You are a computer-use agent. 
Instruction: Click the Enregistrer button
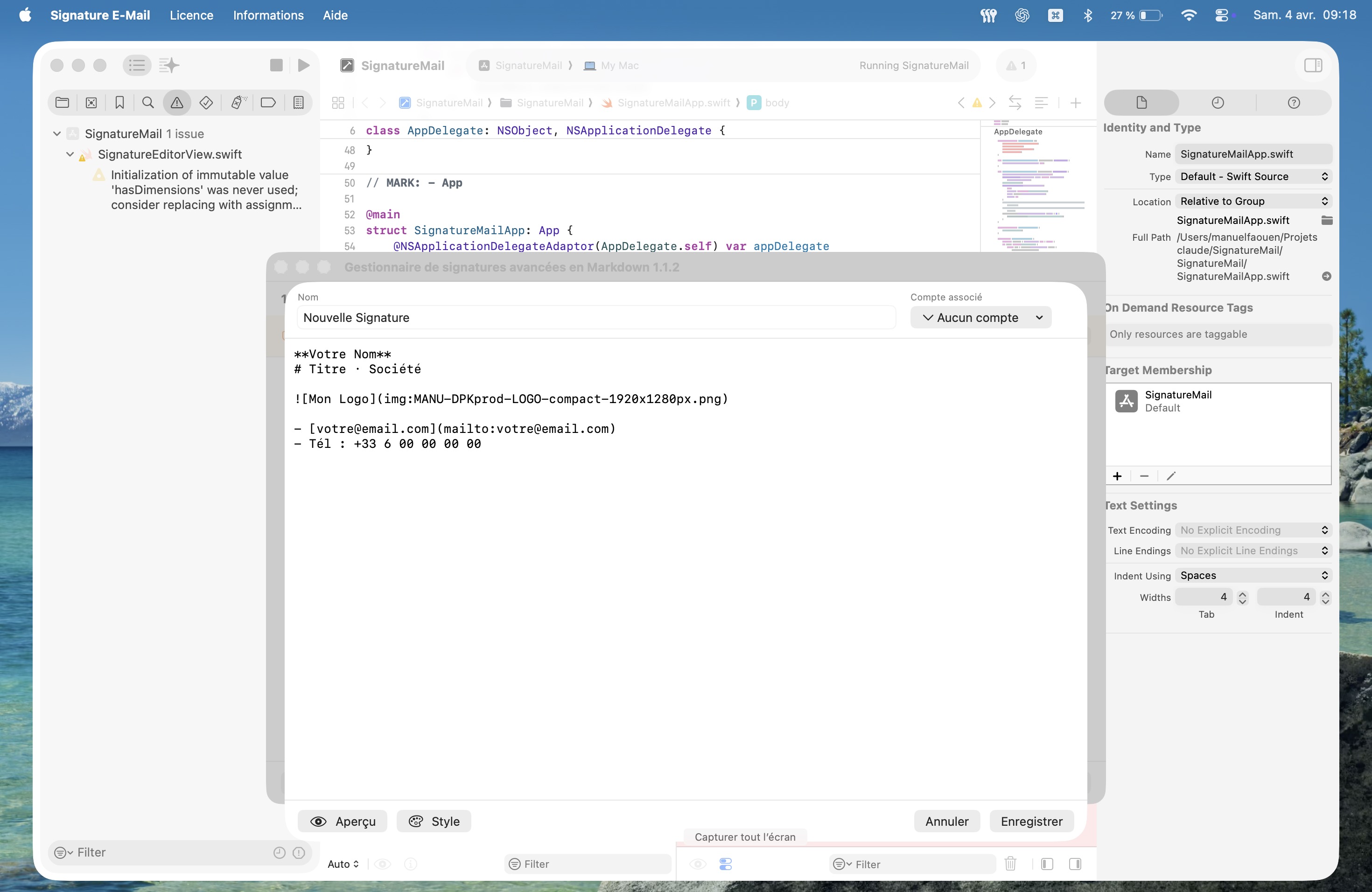click(x=1031, y=821)
